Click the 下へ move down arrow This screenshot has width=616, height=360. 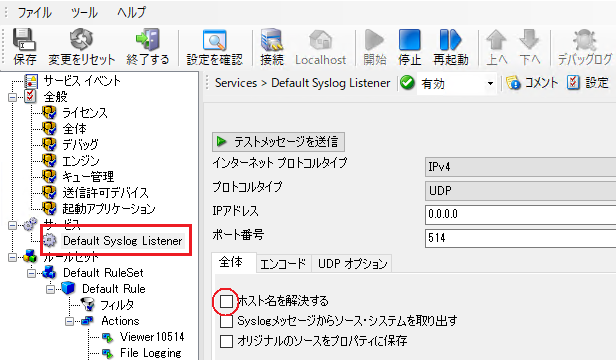[x=530, y=40]
